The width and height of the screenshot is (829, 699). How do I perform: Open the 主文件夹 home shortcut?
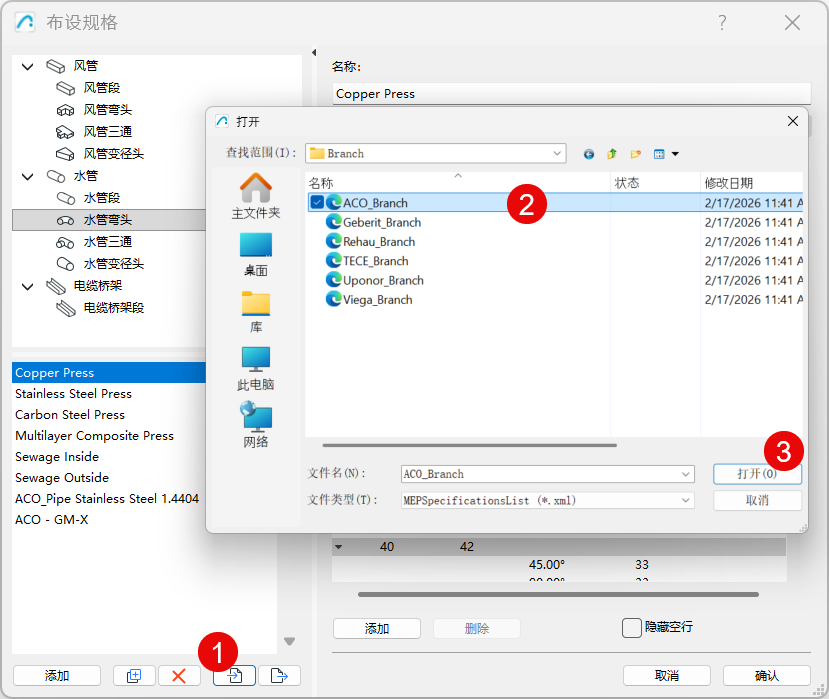point(256,196)
